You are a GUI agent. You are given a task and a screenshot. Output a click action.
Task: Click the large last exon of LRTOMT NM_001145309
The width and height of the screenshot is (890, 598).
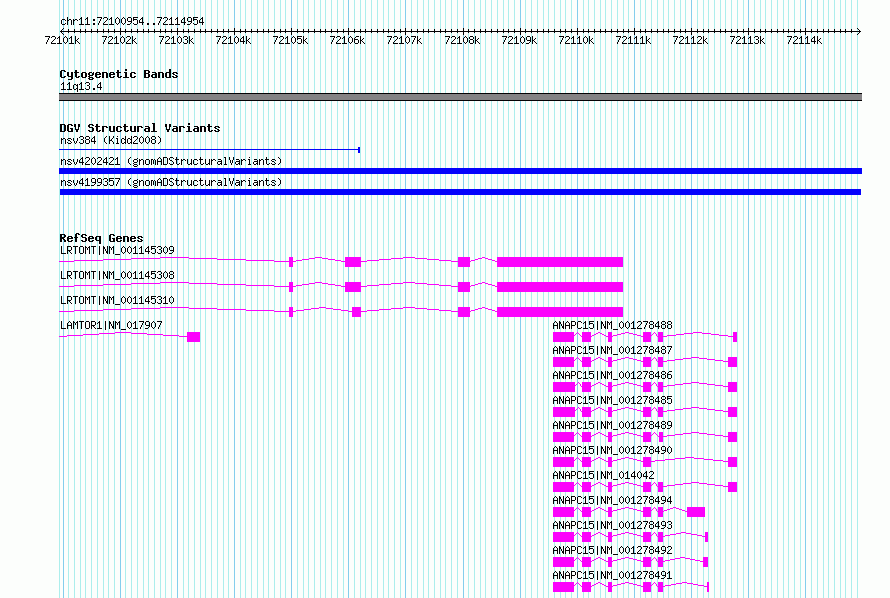click(x=560, y=262)
